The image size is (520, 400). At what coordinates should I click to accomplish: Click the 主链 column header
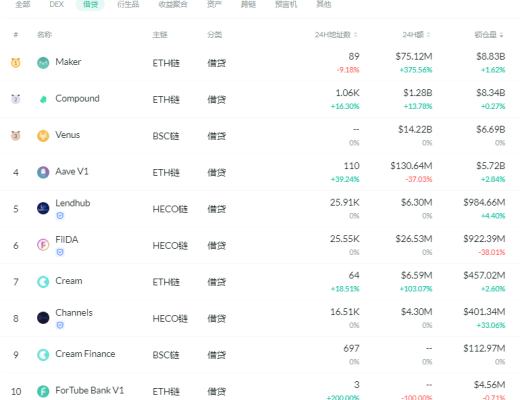point(160,35)
